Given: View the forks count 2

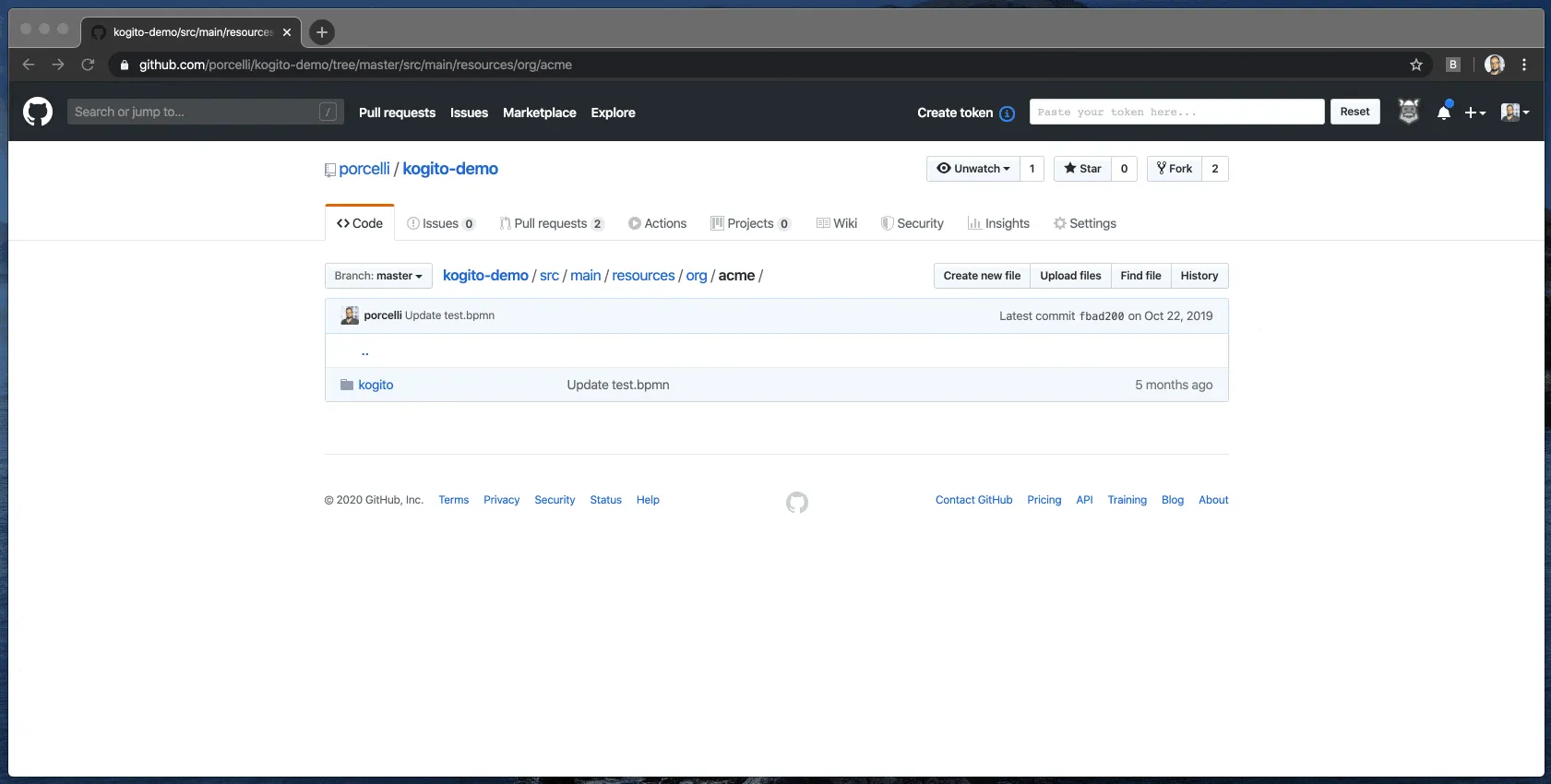Looking at the screenshot, I should coord(1215,169).
